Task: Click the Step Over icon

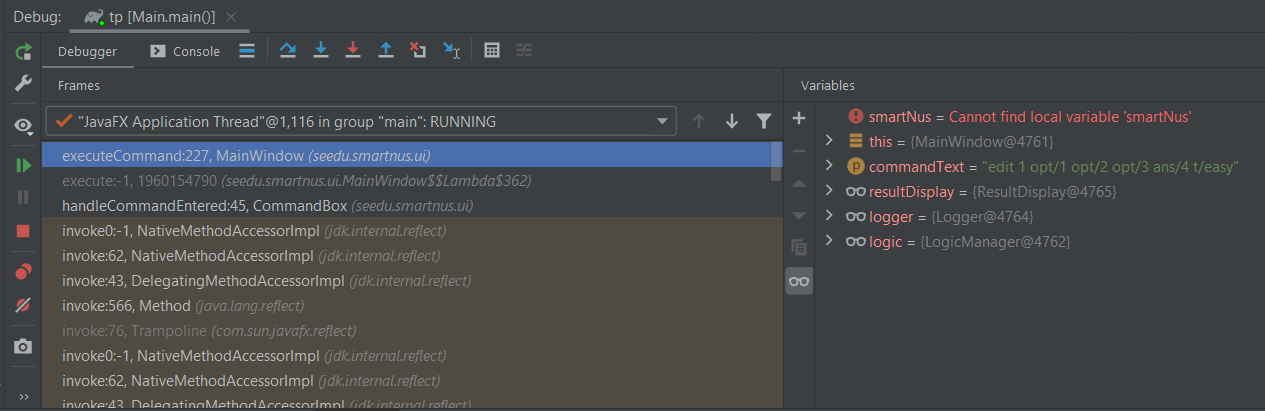Action: pos(288,51)
